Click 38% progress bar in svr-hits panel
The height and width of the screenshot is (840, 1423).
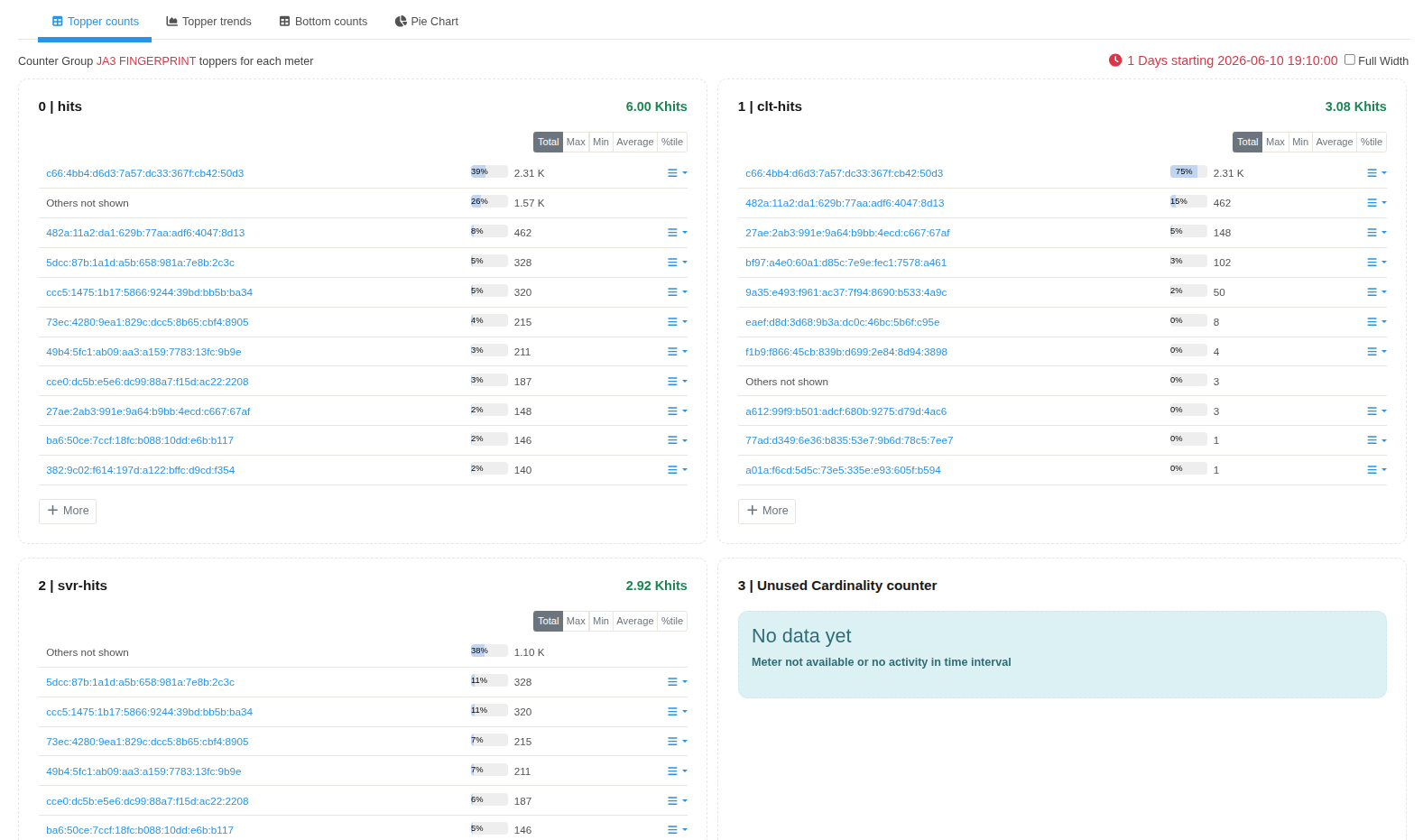[489, 651]
